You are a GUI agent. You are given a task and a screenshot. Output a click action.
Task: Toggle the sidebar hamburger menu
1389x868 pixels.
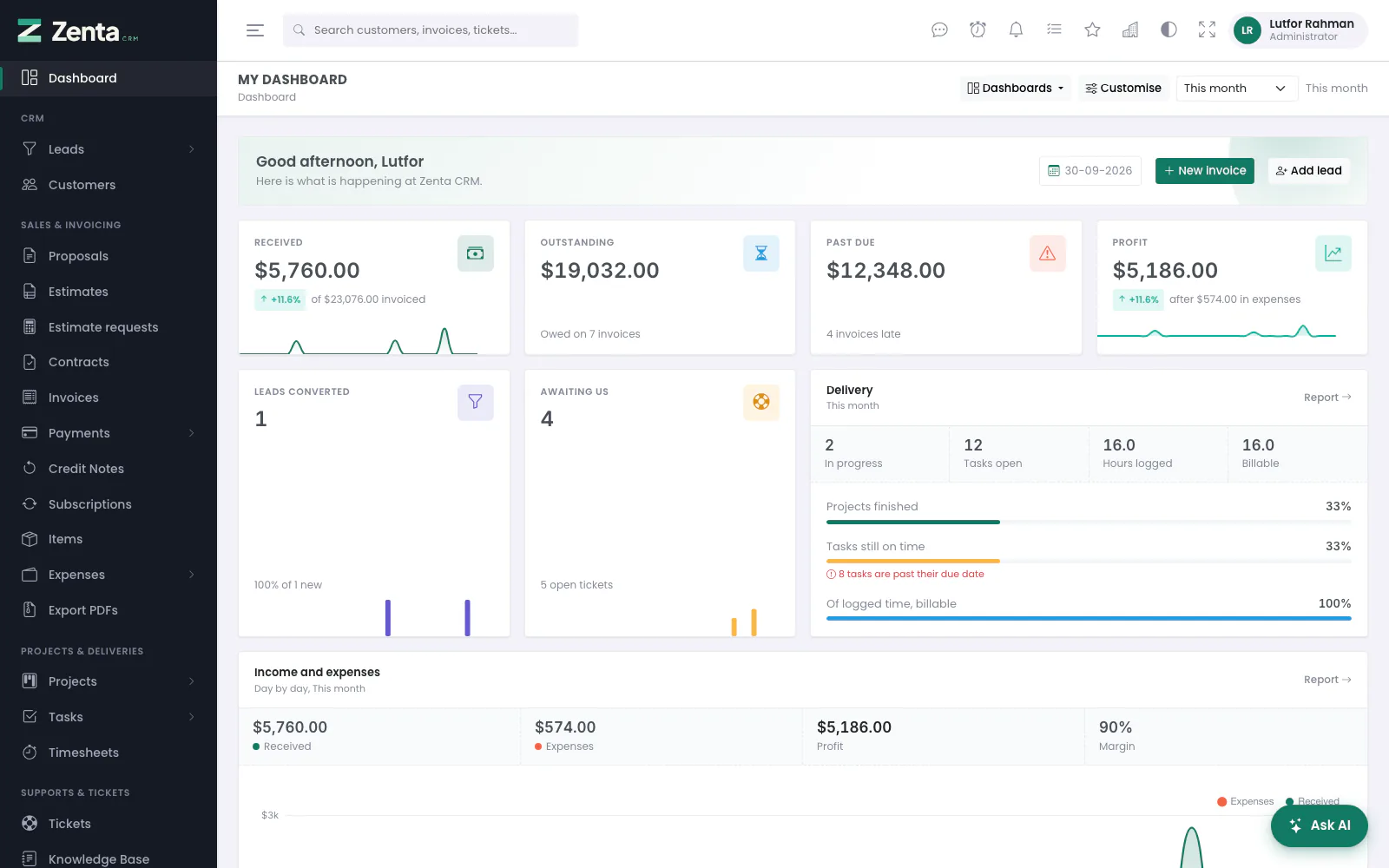point(255,30)
